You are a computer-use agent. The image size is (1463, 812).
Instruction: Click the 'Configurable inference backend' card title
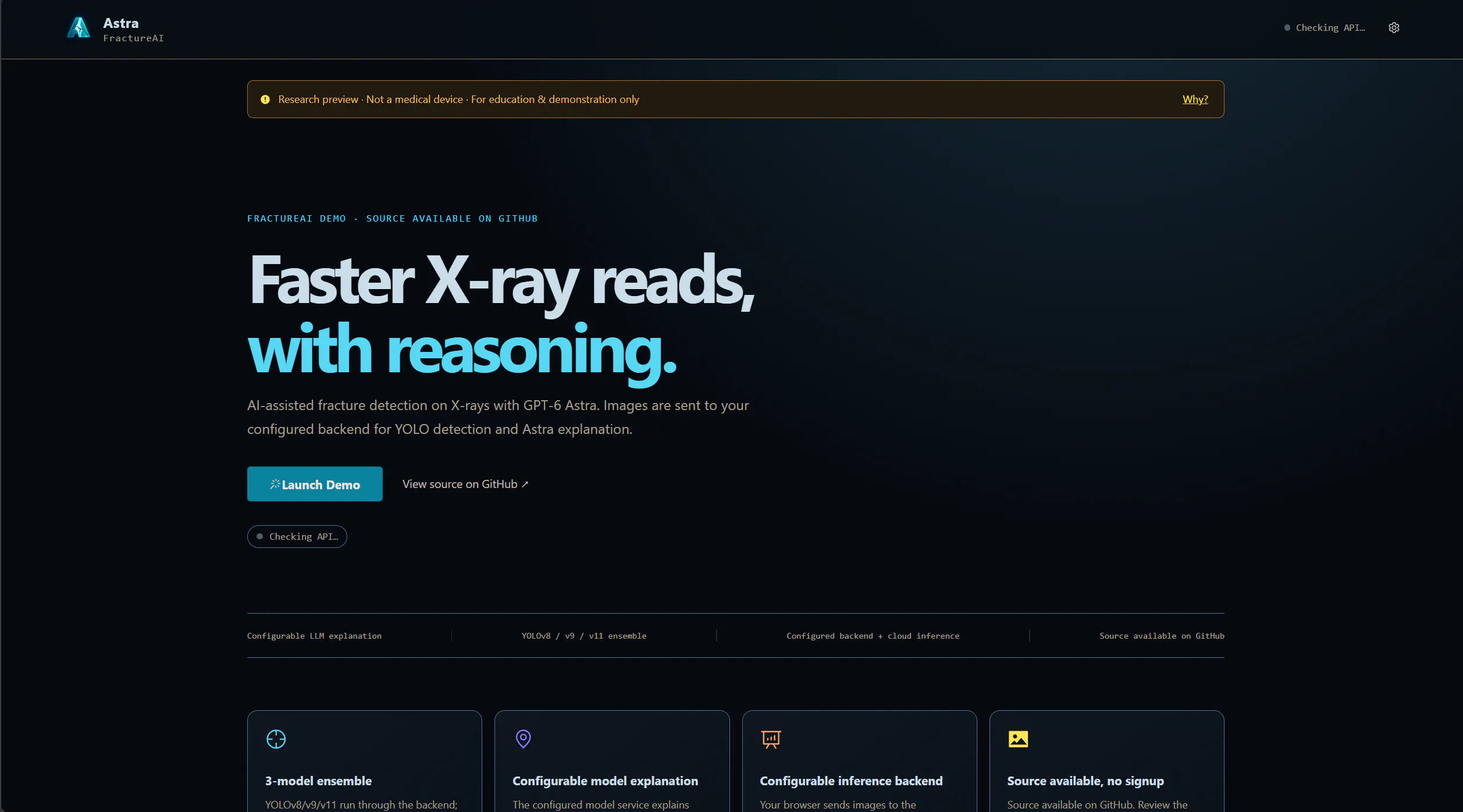(x=851, y=781)
